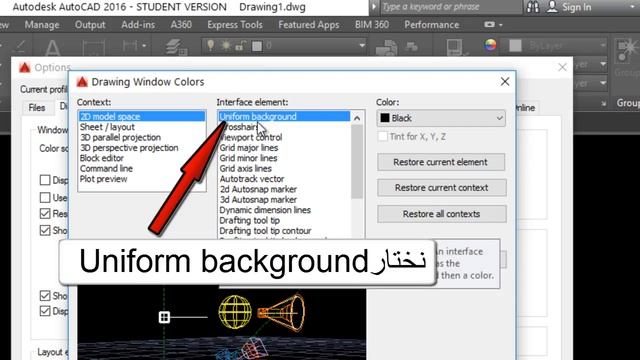
Task: Uncheck the bottom Disp checkbox in Options
Action: click(x=45, y=311)
